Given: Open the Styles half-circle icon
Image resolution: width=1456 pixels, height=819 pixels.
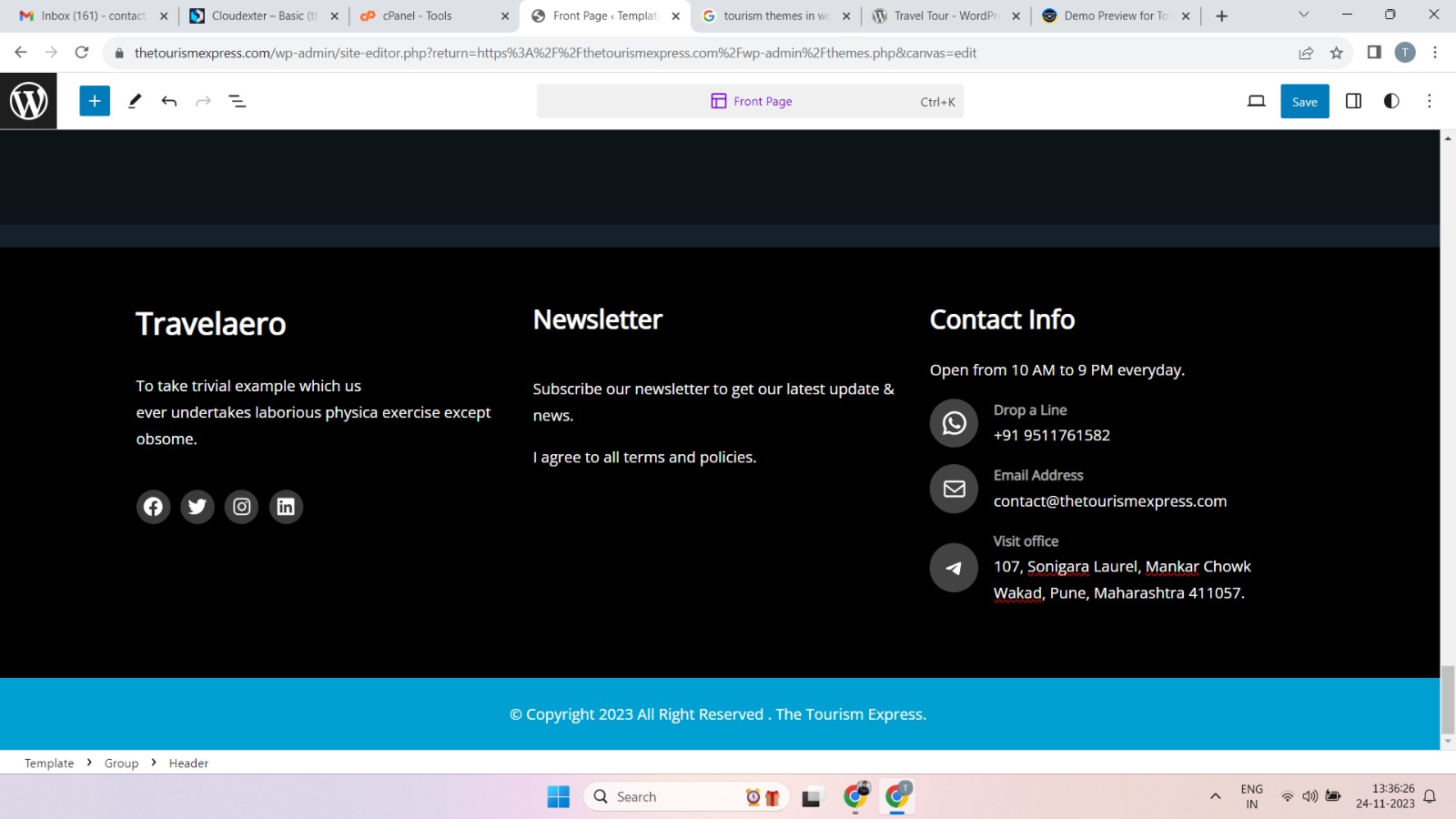Looking at the screenshot, I should [x=1391, y=101].
